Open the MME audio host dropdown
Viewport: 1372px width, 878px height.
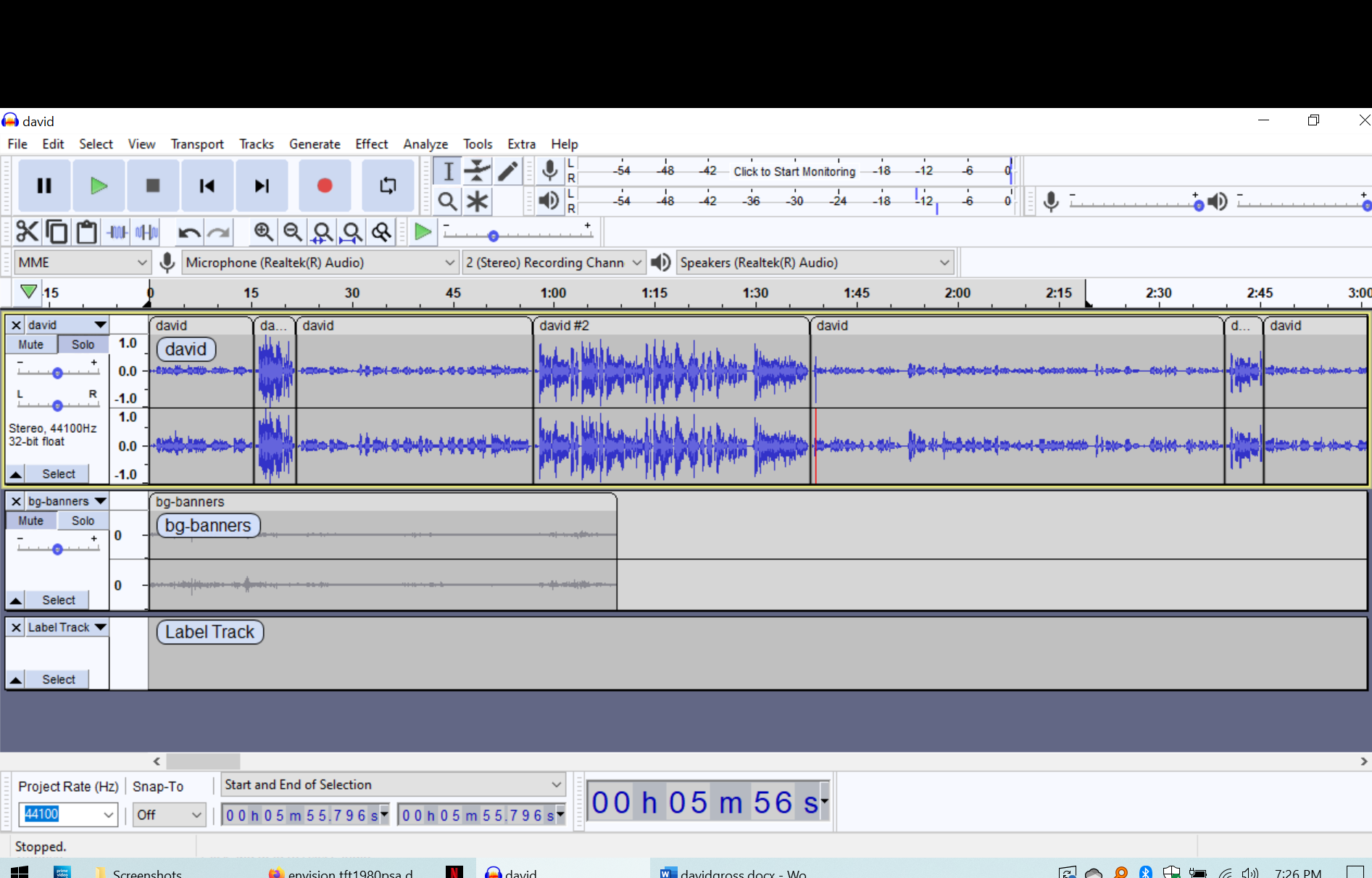pos(83,262)
